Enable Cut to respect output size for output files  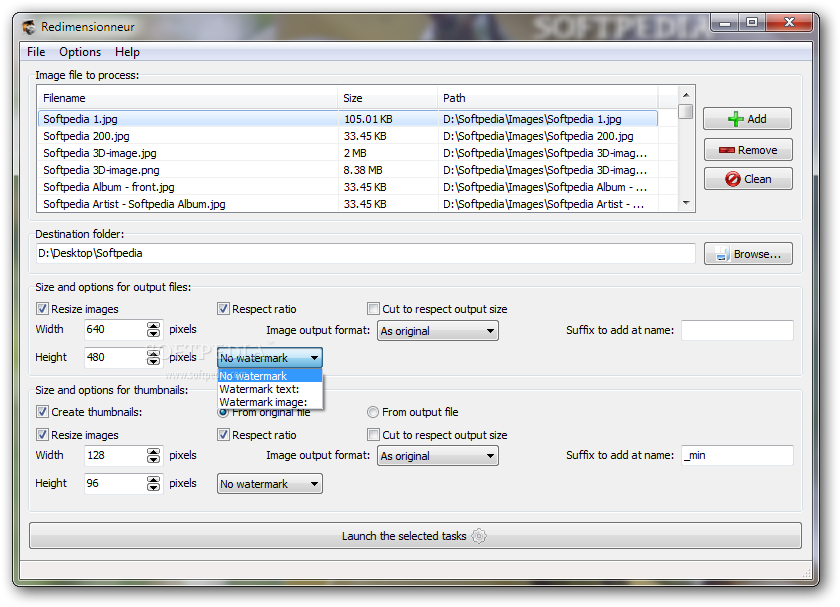[373, 309]
